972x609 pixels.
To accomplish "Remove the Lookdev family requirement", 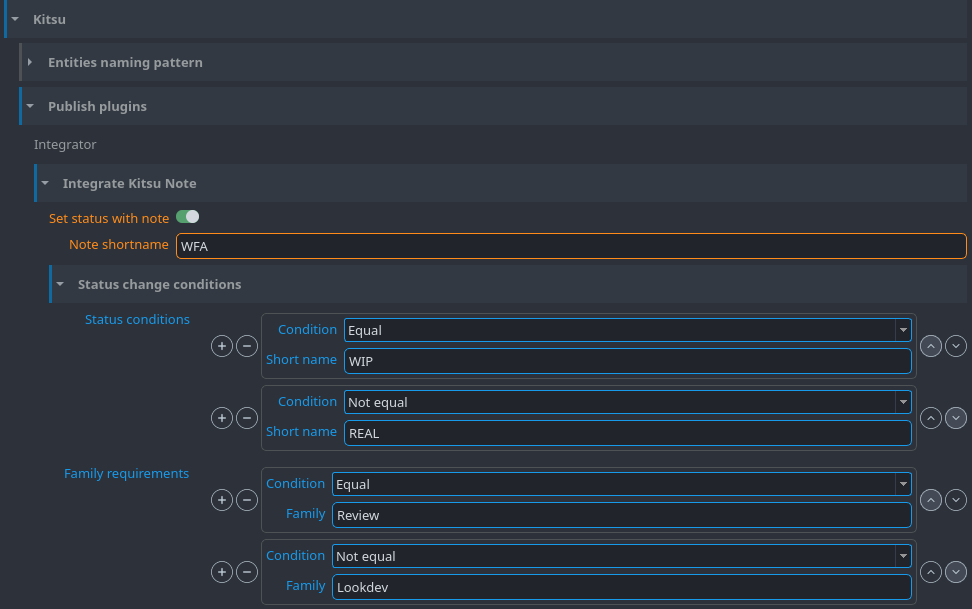I will click(x=247, y=572).
